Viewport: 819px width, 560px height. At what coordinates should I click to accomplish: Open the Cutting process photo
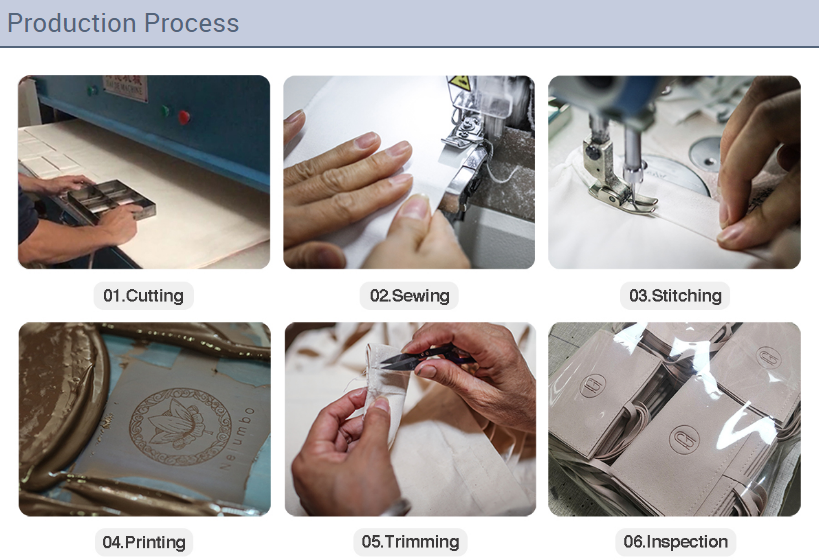point(144,172)
